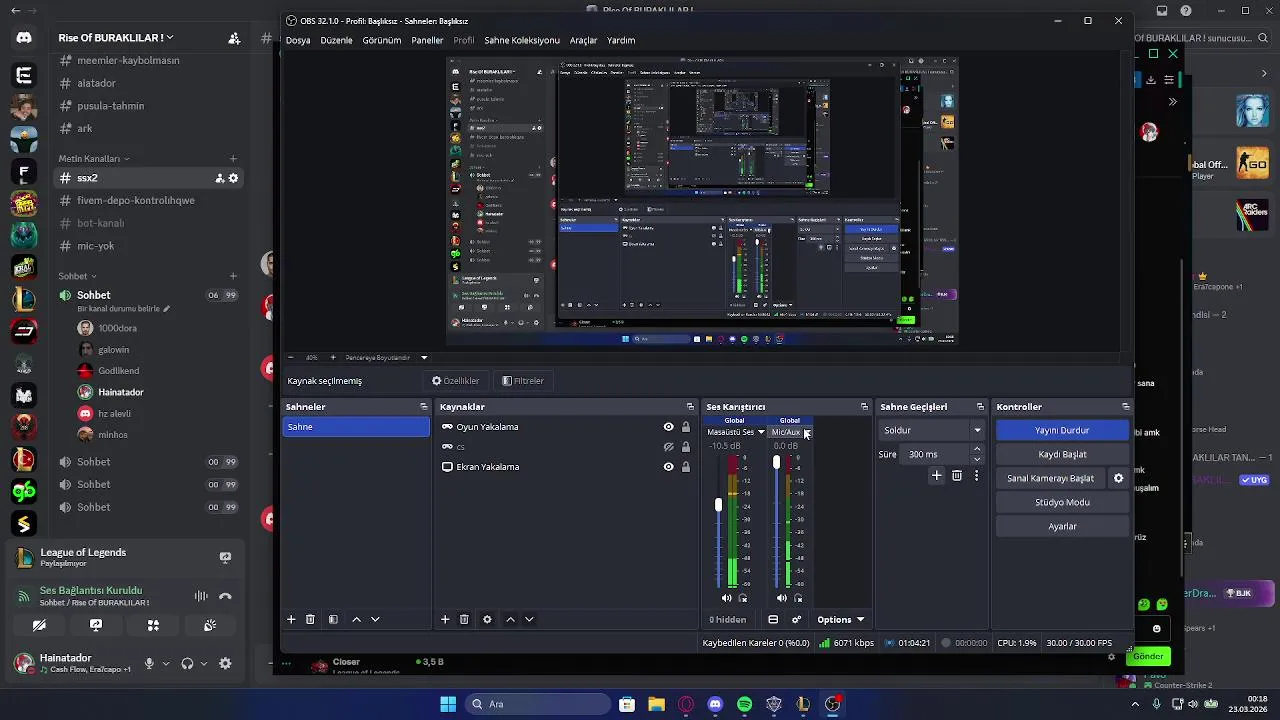Add a new source in Kaynaklar panel
Image resolution: width=1280 pixels, height=720 pixels.
[x=445, y=619]
